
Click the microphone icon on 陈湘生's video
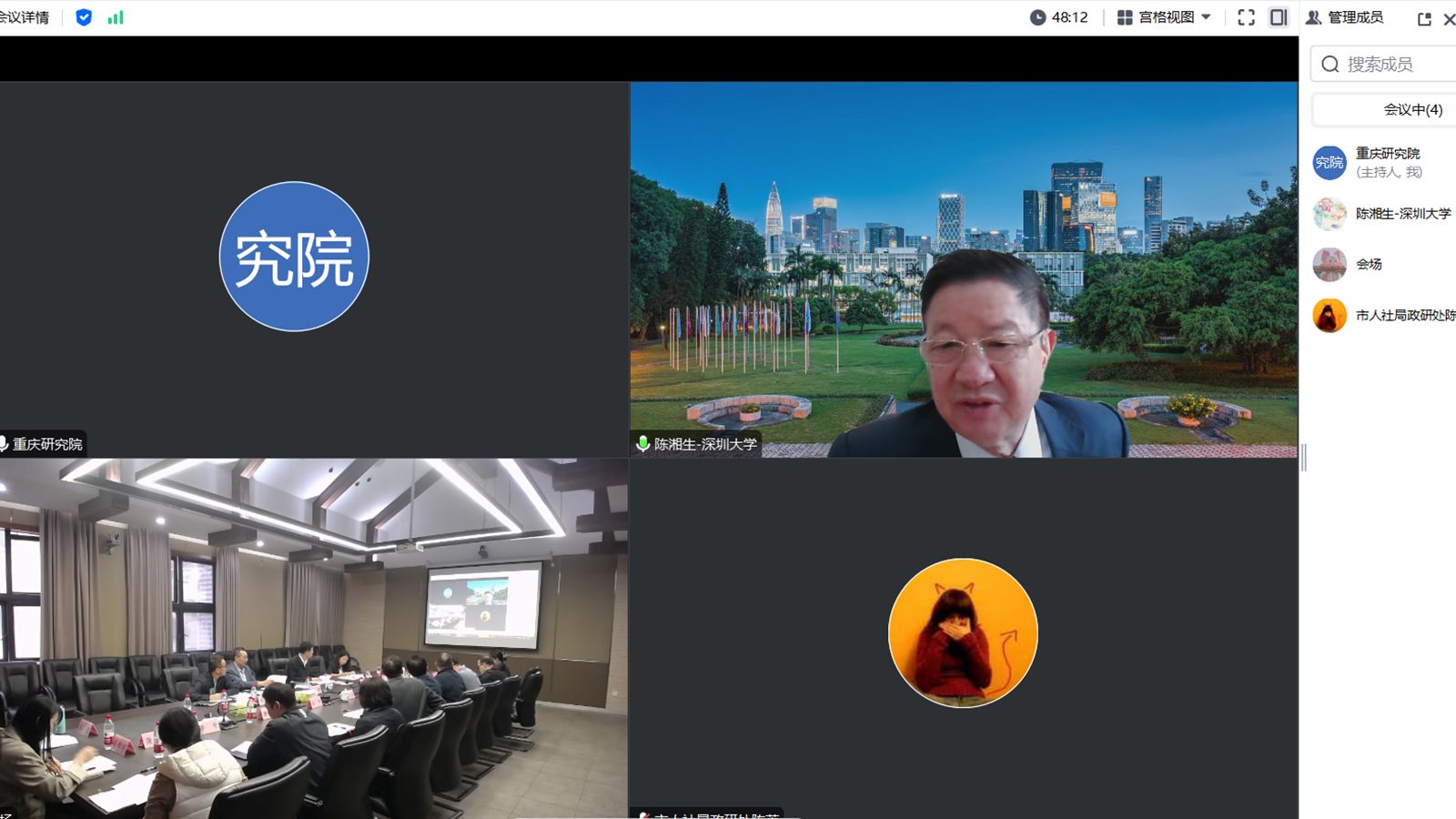(x=642, y=444)
